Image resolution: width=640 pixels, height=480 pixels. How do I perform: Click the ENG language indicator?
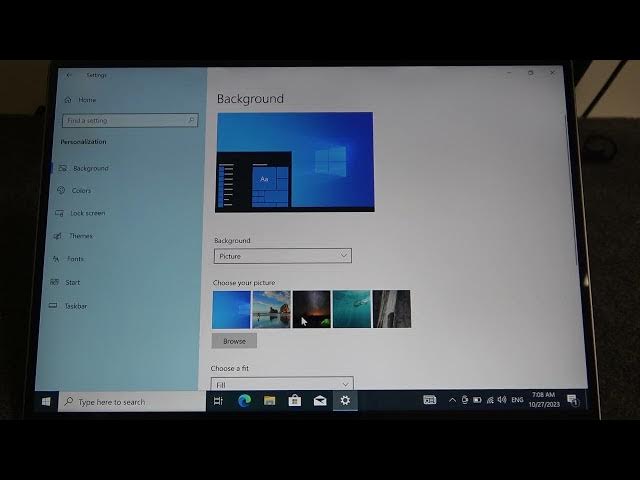pyautogui.click(x=517, y=400)
